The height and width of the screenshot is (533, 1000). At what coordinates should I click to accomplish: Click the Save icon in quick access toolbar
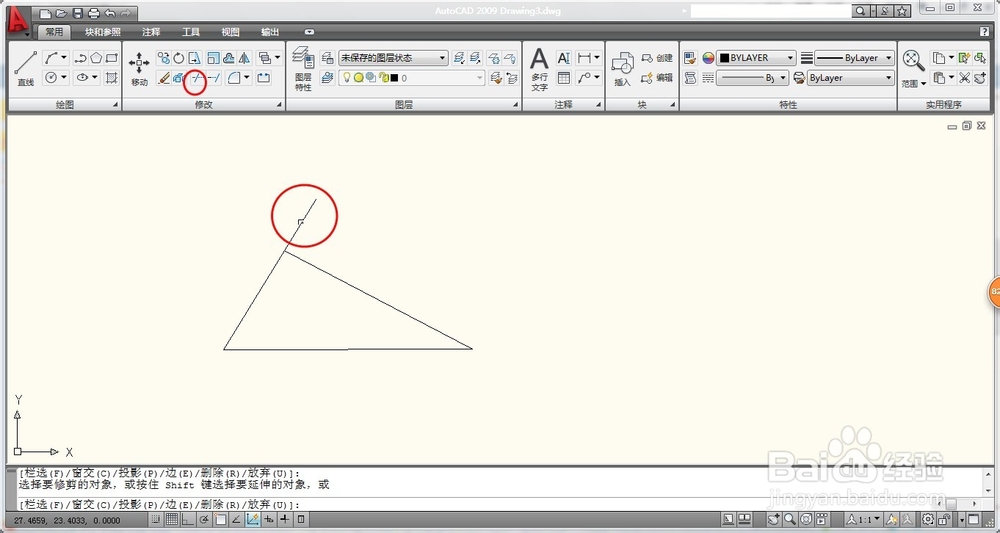77,13
